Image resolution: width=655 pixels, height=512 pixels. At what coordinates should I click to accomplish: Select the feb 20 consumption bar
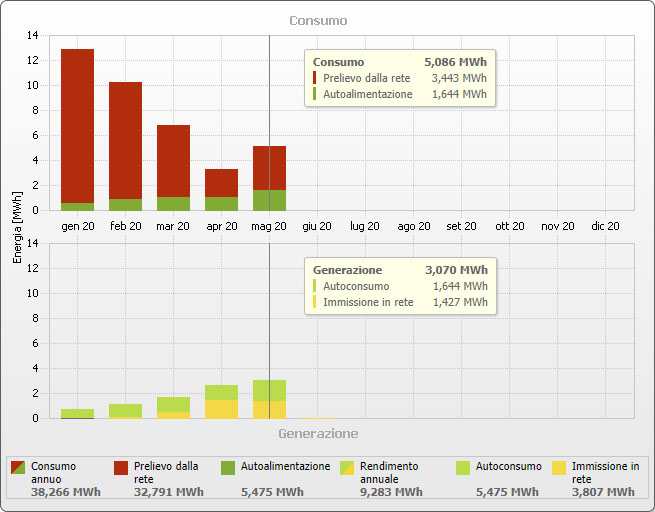[x=125, y=146]
